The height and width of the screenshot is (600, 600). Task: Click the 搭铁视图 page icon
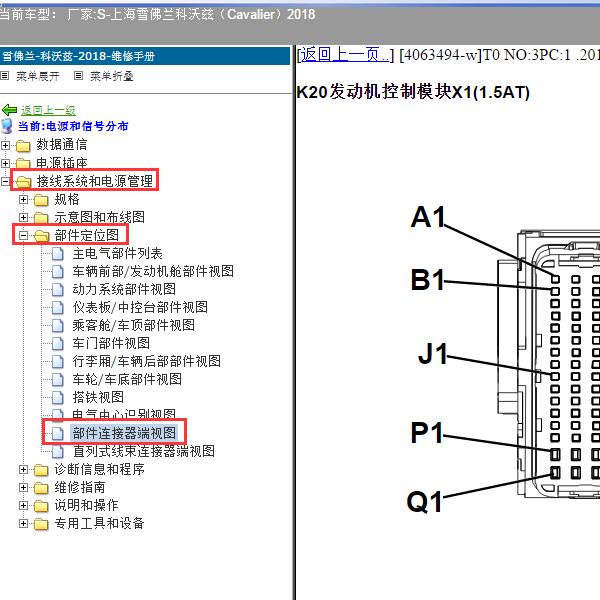pos(58,397)
